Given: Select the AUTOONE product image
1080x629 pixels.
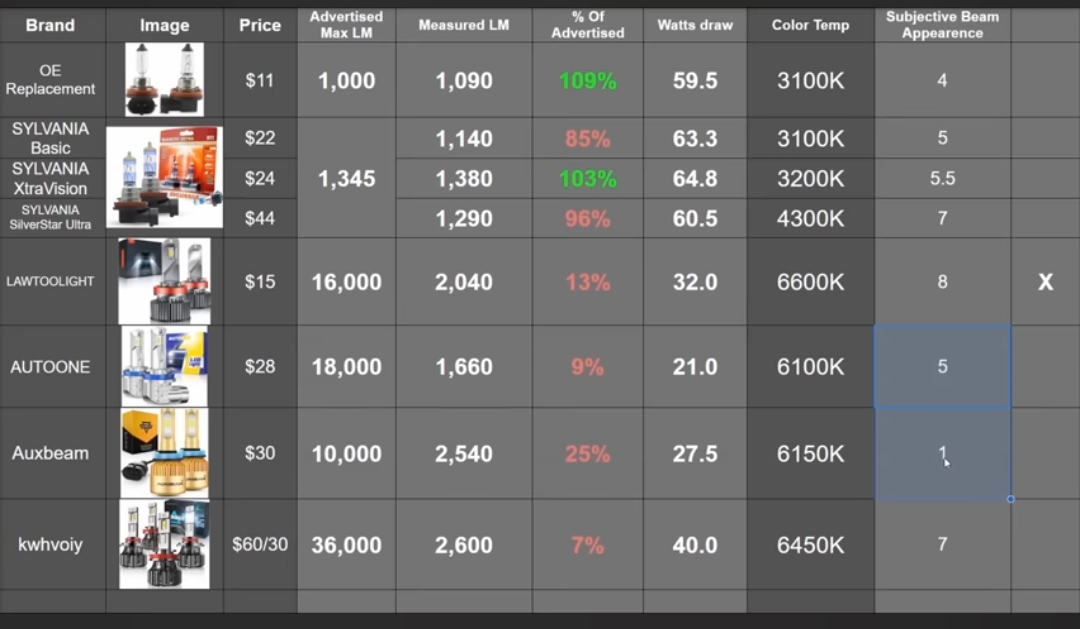Looking at the screenshot, I should point(164,366).
